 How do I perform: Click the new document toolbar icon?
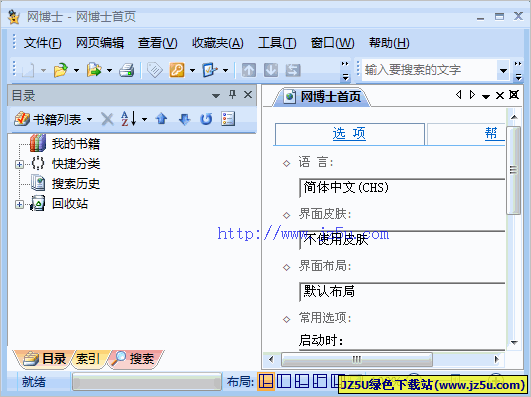click(28, 70)
